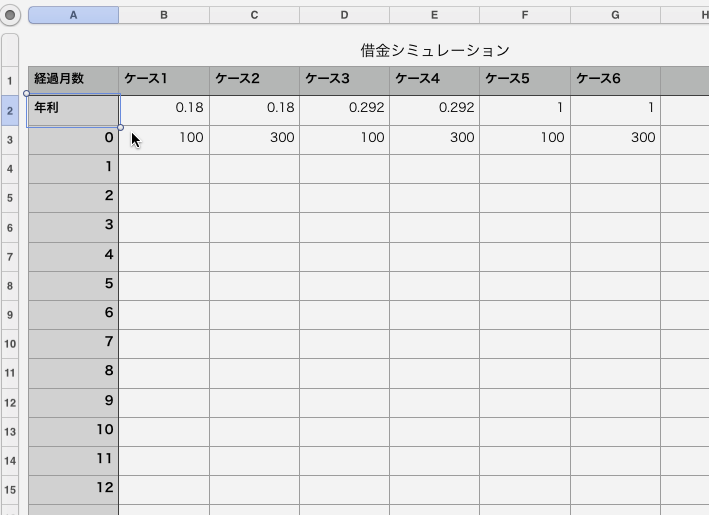Select the 経過月数 header cell

[x=73, y=81]
